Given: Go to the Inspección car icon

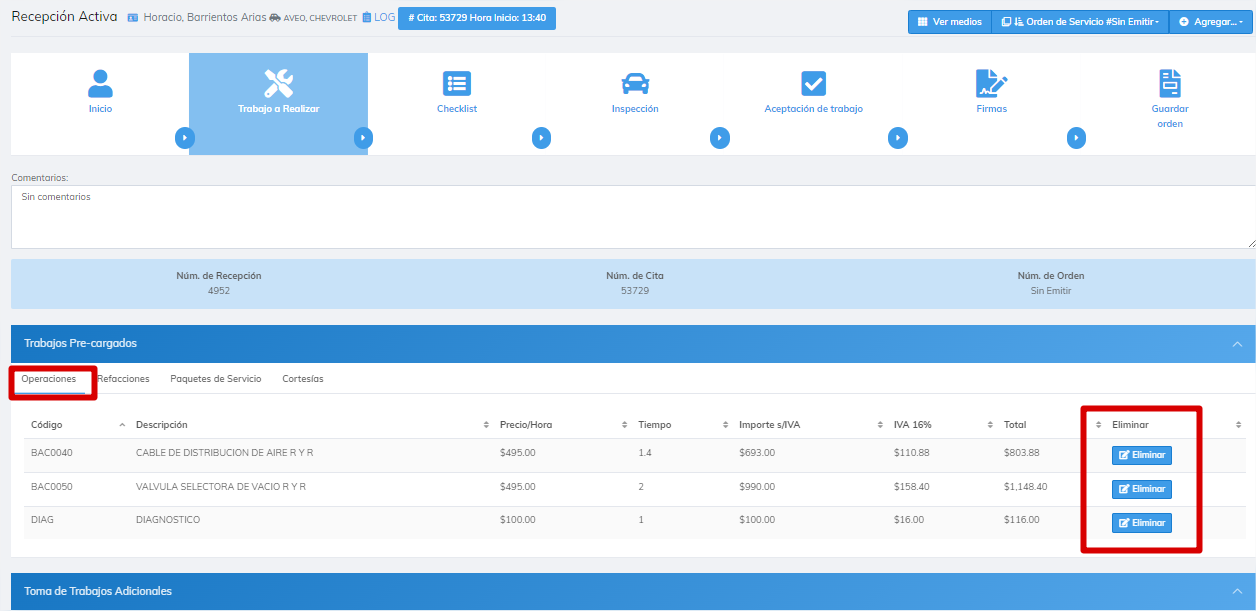Looking at the screenshot, I should [635, 83].
